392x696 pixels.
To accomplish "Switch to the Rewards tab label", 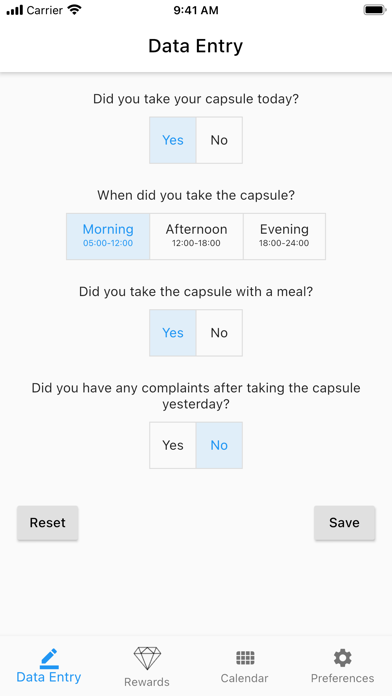I will click(147, 682).
